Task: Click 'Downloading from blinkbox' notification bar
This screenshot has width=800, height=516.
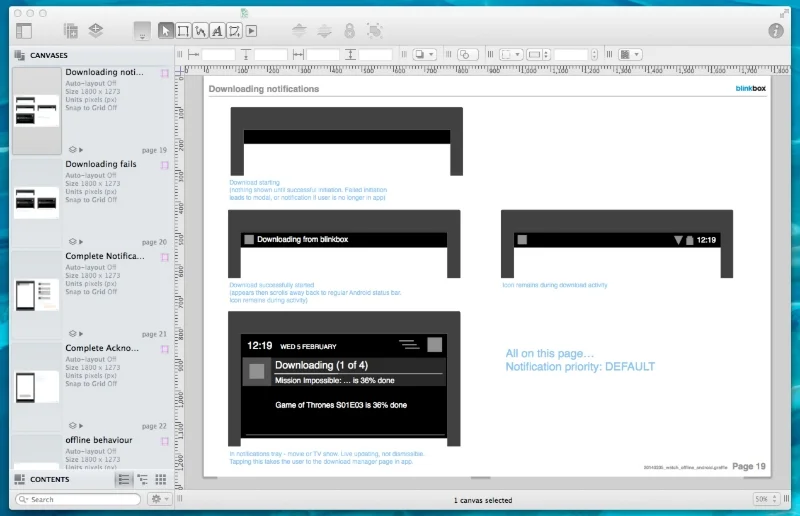Action: point(344,239)
